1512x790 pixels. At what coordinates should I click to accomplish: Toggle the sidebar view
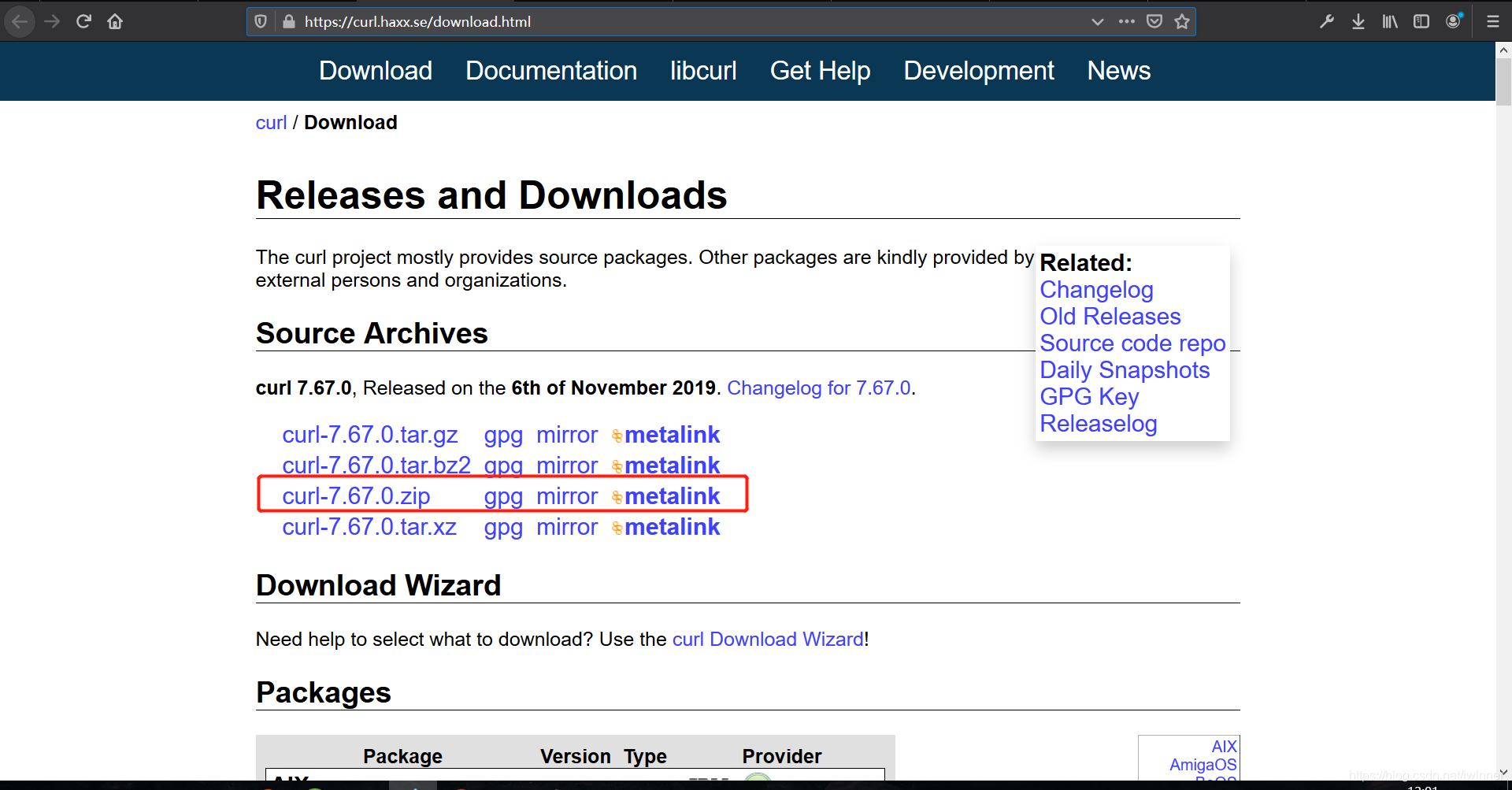click(x=1421, y=21)
